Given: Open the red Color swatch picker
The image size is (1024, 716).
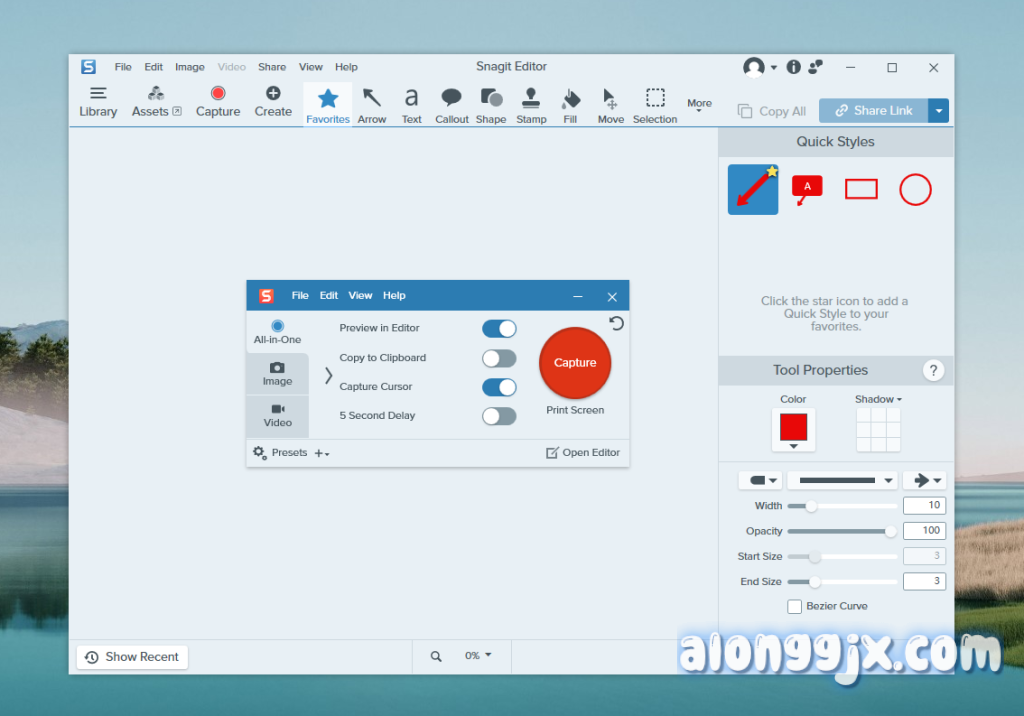Looking at the screenshot, I should tap(793, 429).
